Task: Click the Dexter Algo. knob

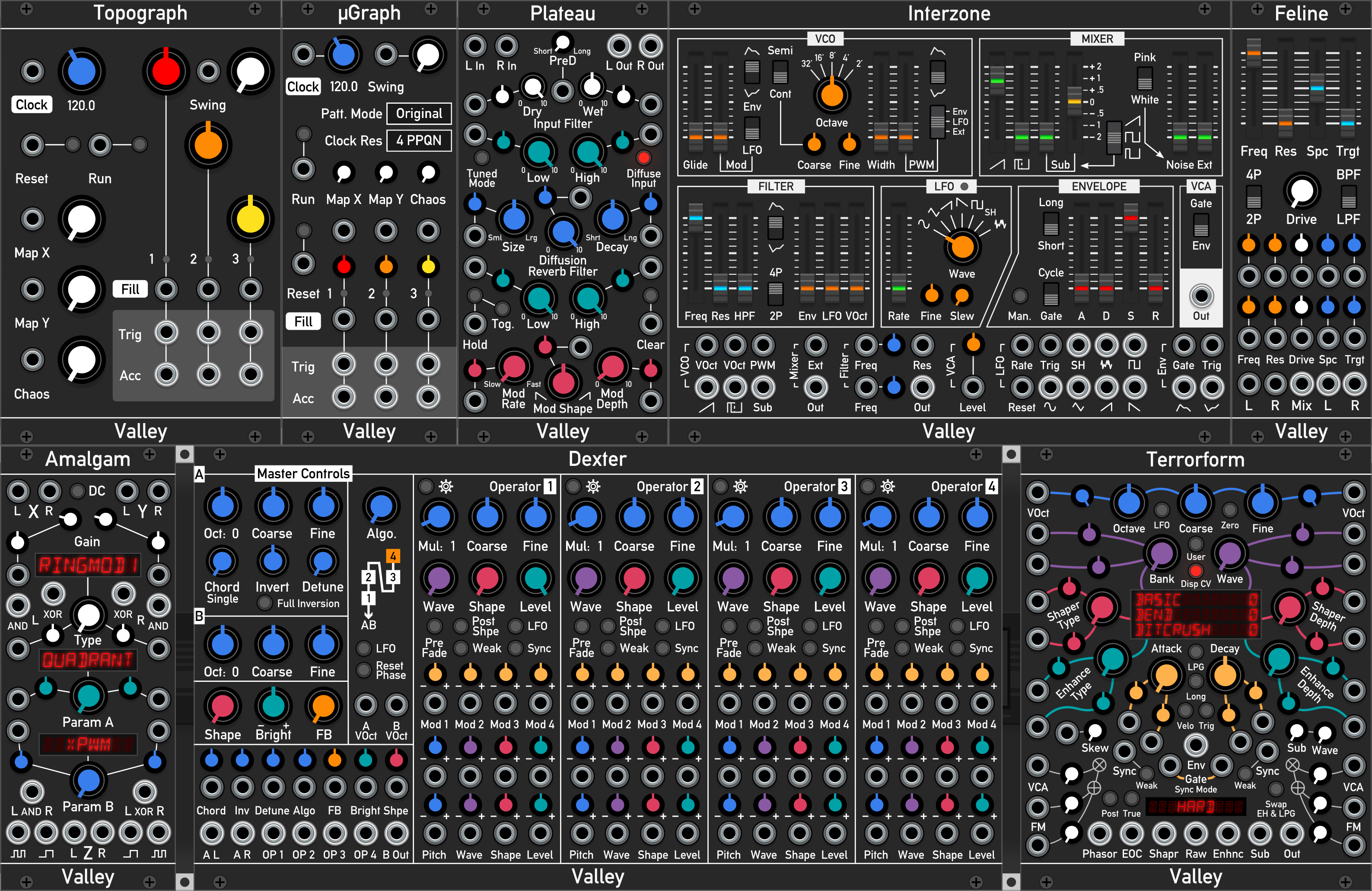Action: [x=380, y=506]
